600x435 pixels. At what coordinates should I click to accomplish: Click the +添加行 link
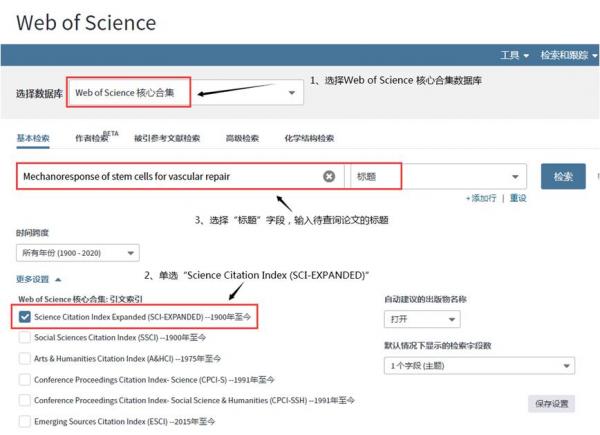click(x=481, y=198)
